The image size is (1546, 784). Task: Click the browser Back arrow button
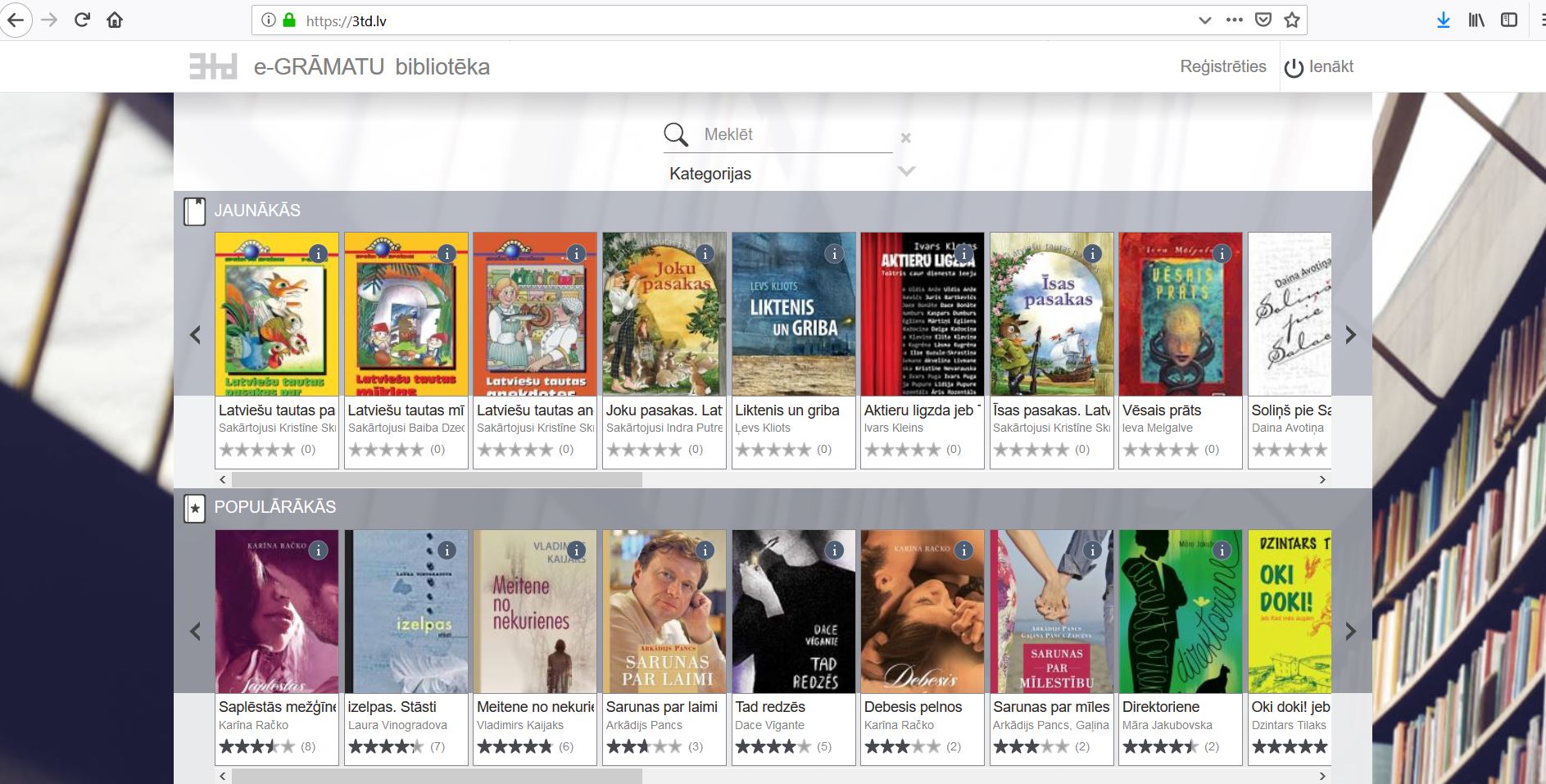tap(16, 20)
